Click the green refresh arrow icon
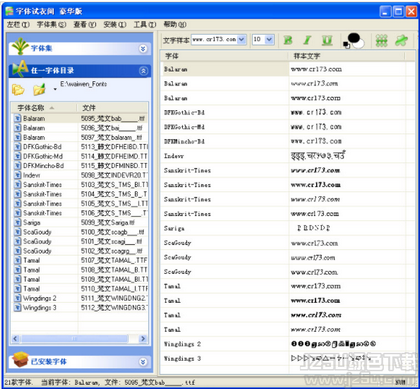This screenshot has width=420, height=389. [401, 40]
